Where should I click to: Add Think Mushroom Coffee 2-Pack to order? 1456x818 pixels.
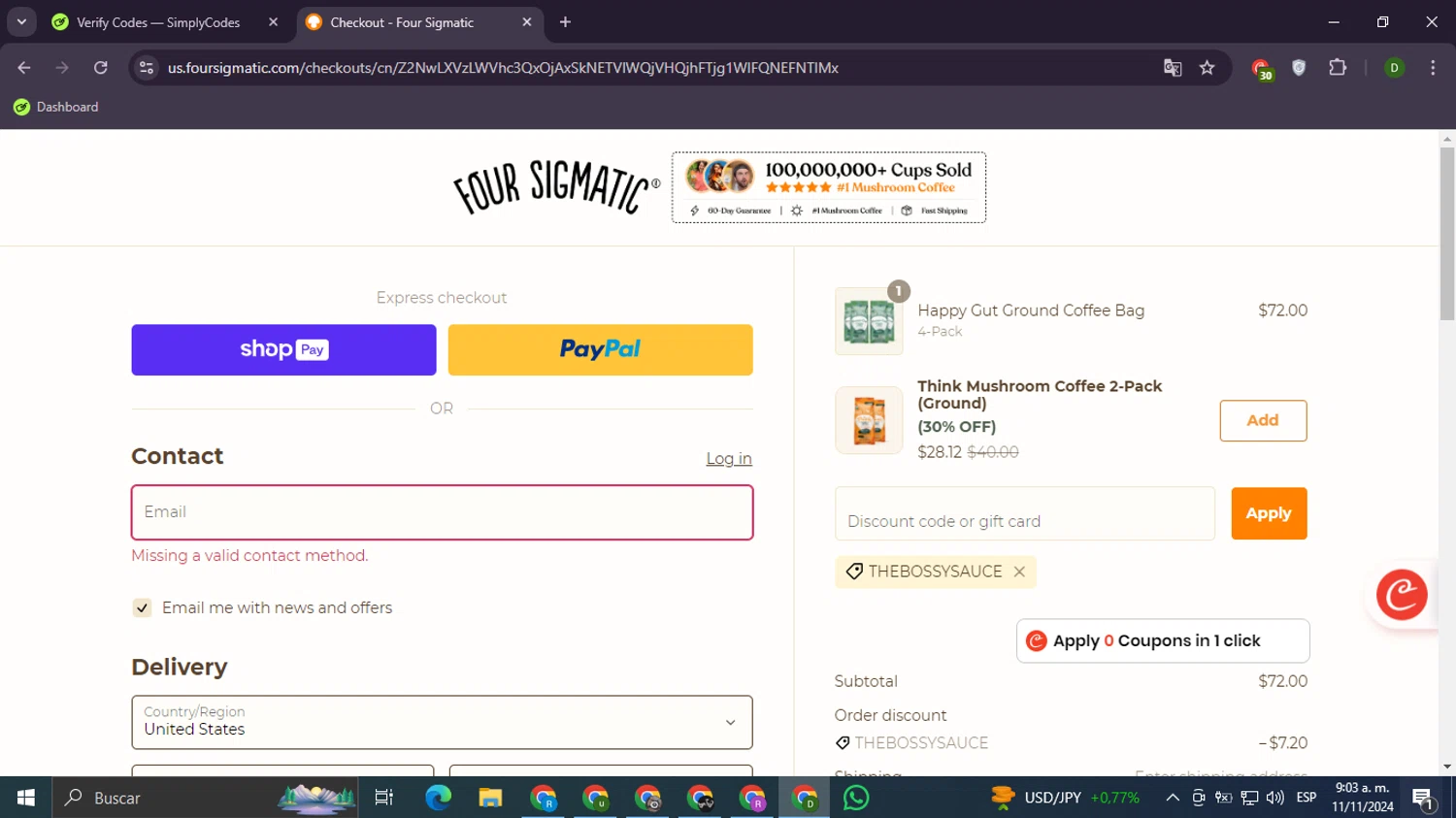(1263, 420)
